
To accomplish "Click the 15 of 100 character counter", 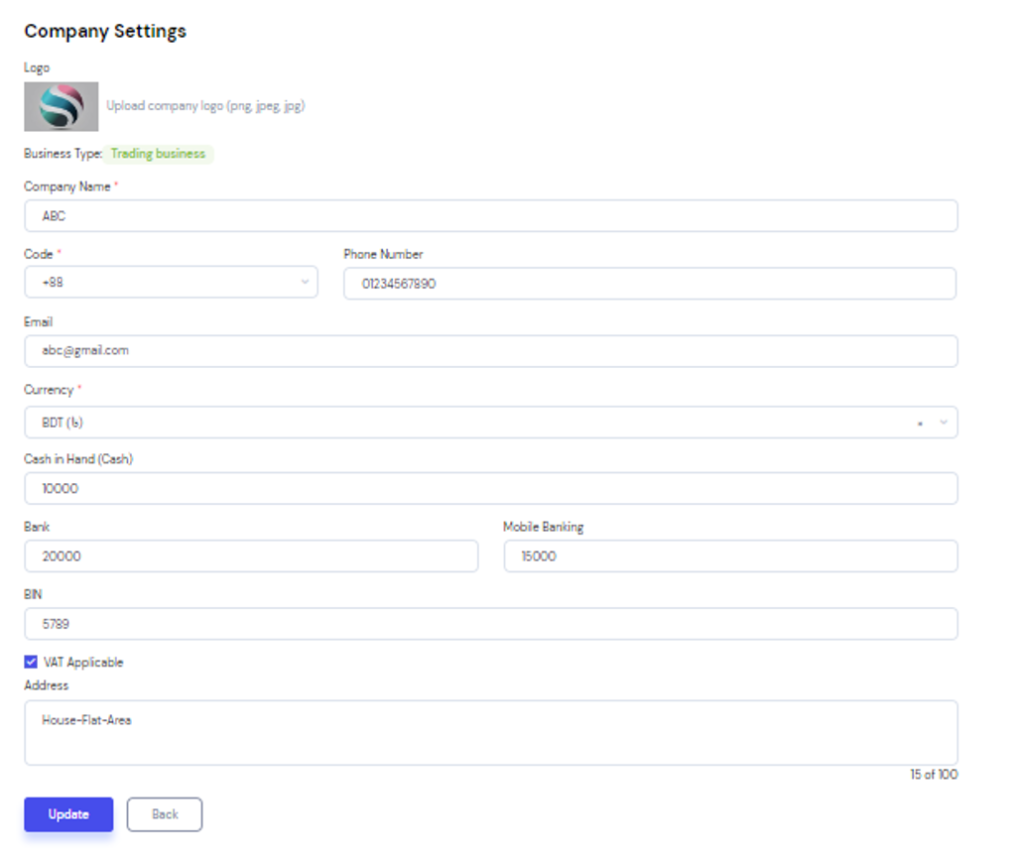I will (934, 774).
